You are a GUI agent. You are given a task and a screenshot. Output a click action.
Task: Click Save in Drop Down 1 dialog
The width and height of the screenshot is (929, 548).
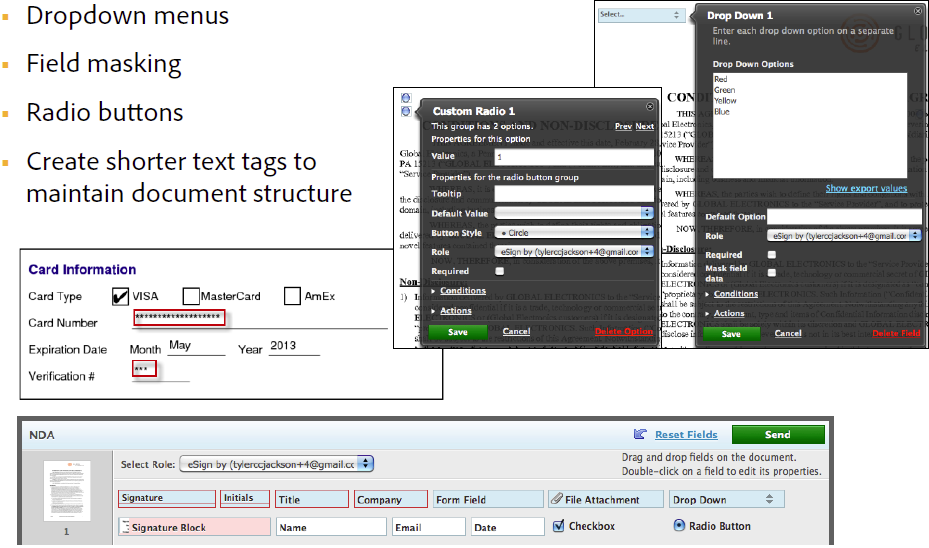[x=731, y=334]
